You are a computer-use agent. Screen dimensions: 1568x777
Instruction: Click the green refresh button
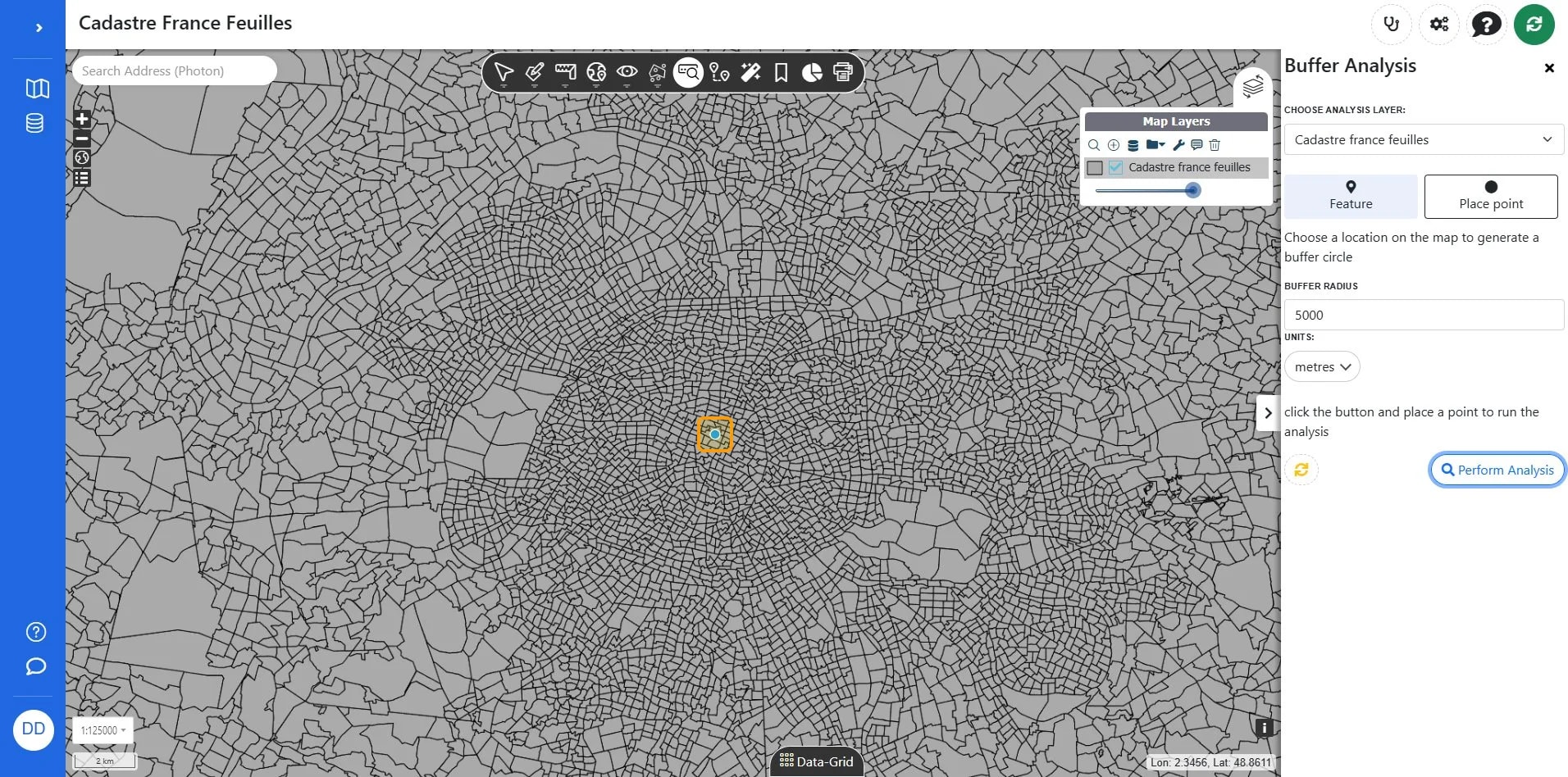pos(1534,24)
